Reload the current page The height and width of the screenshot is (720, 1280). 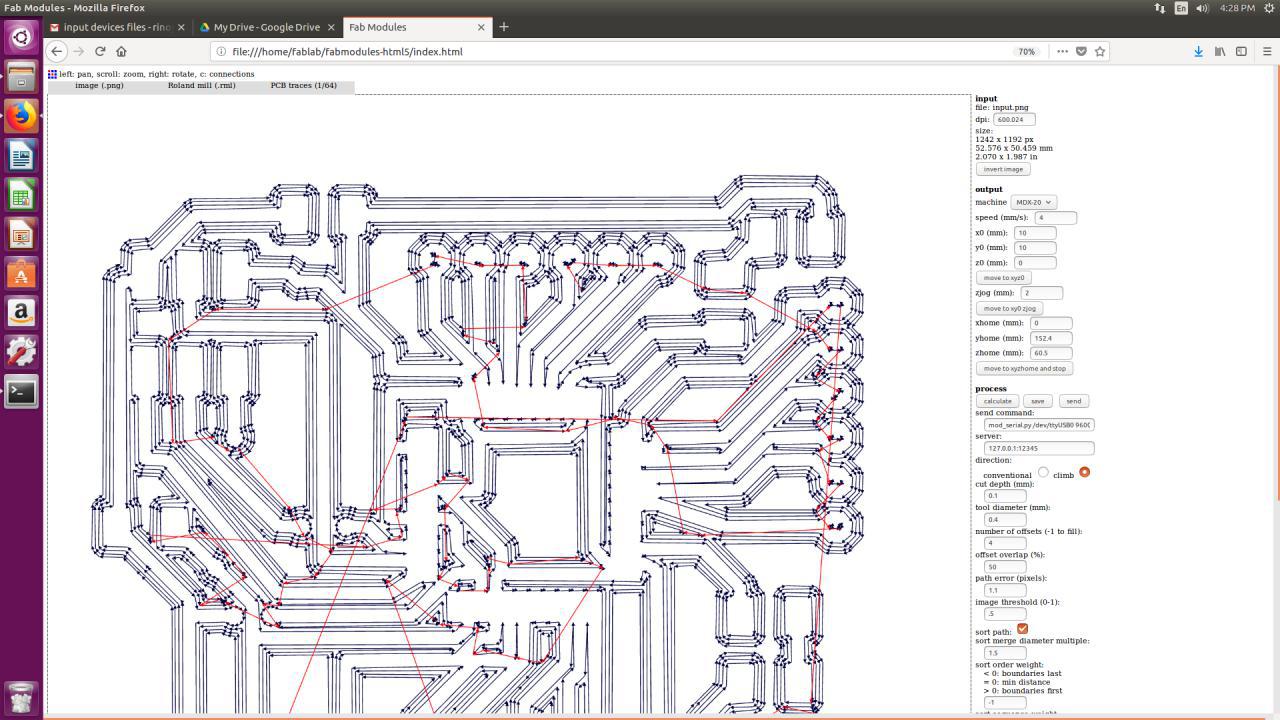(100, 51)
